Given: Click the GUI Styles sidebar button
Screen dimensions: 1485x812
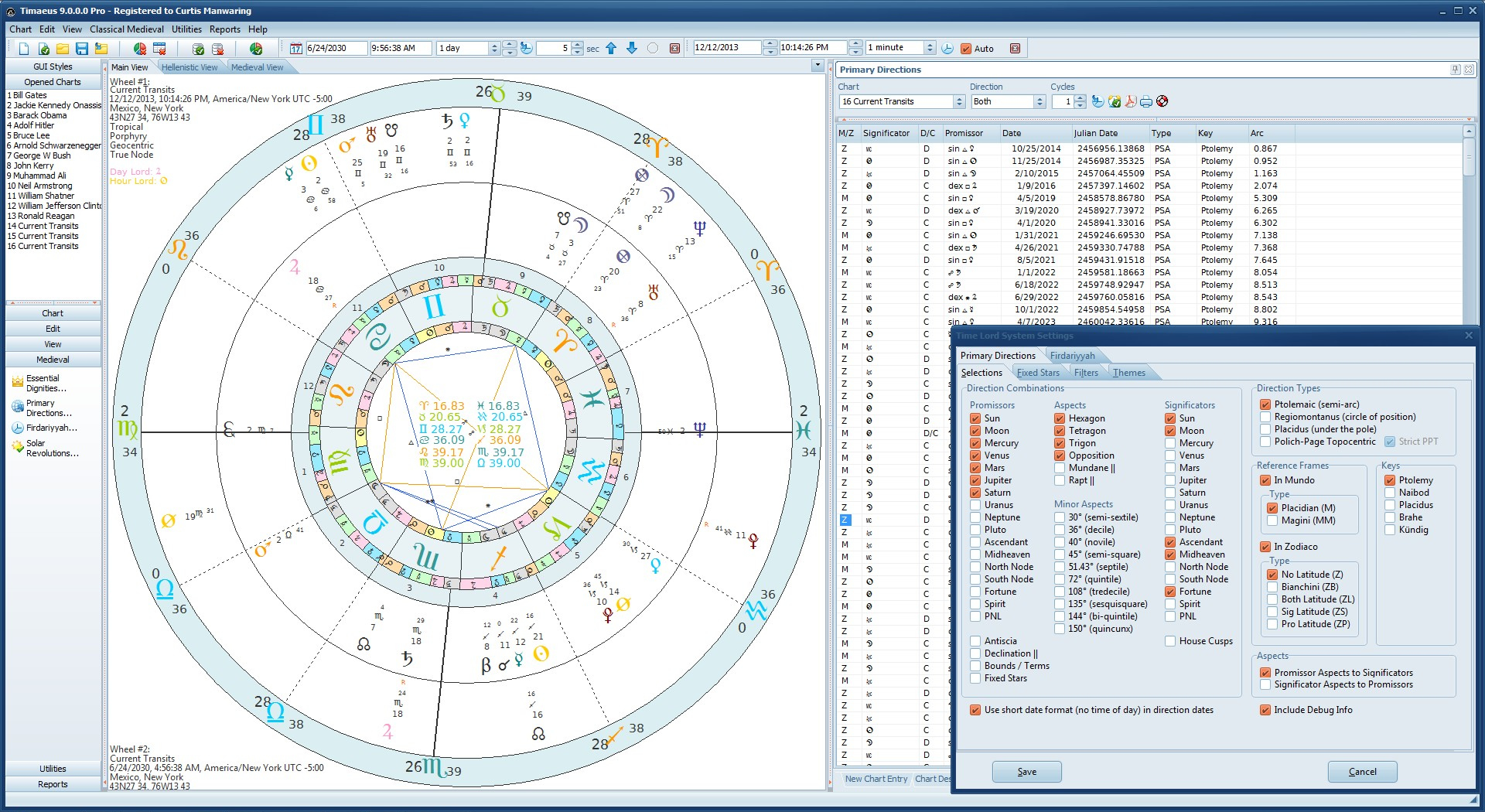Looking at the screenshot, I should (x=53, y=67).
